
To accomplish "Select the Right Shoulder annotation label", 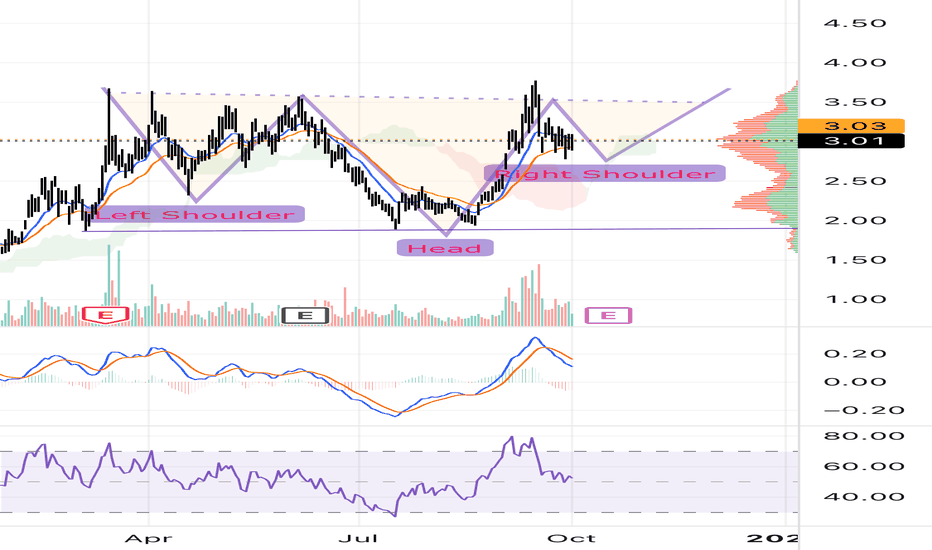I will [x=604, y=174].
